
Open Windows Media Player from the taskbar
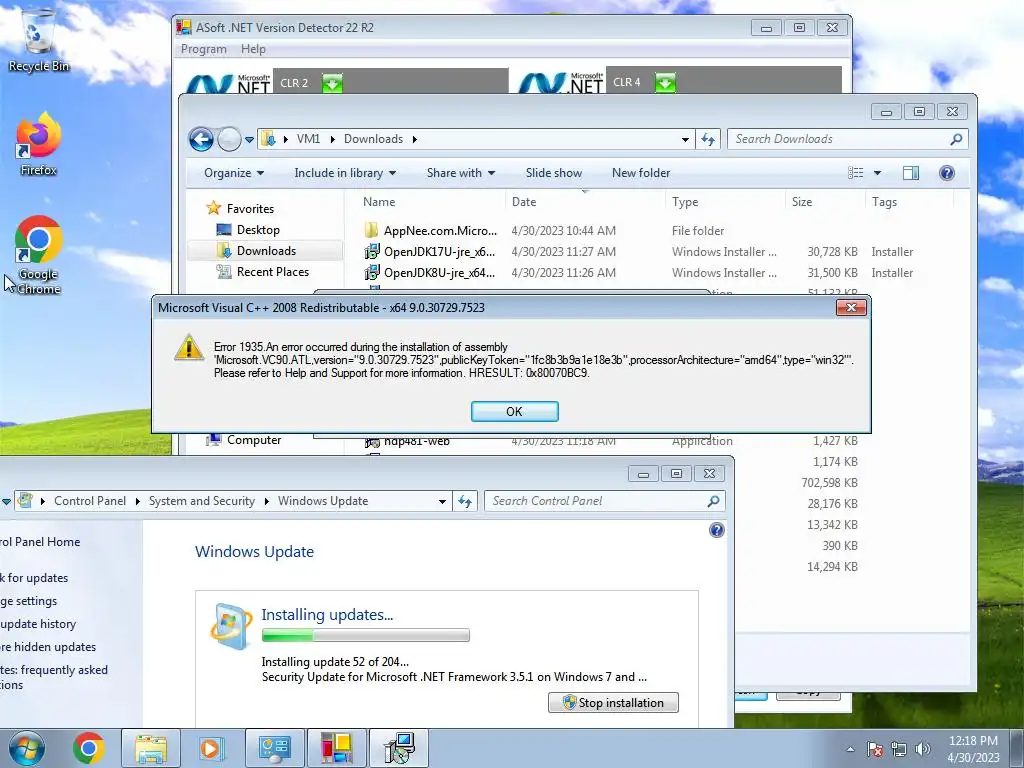(211, 748)
